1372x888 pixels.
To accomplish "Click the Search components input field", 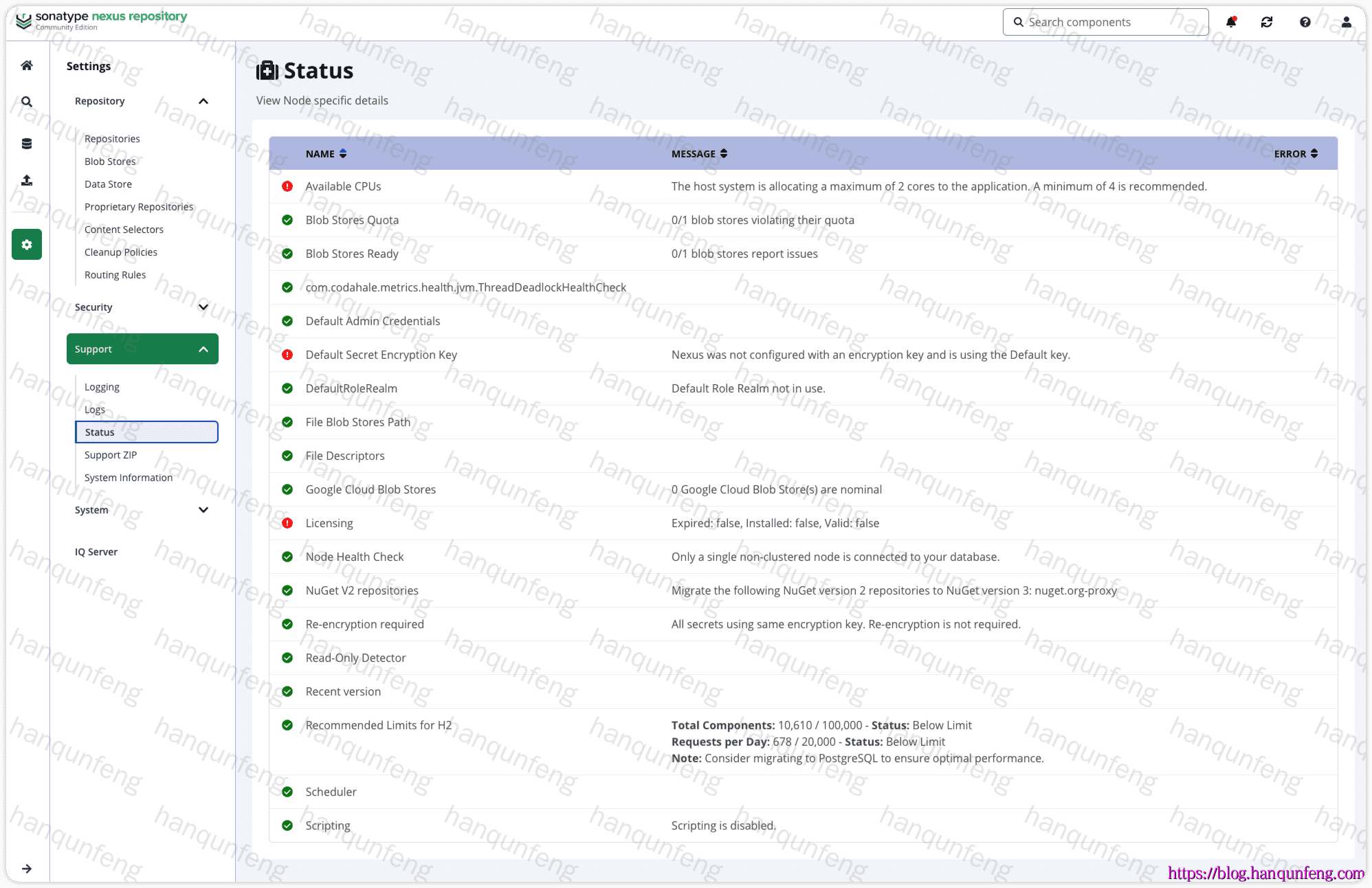I will (1105, 22).
